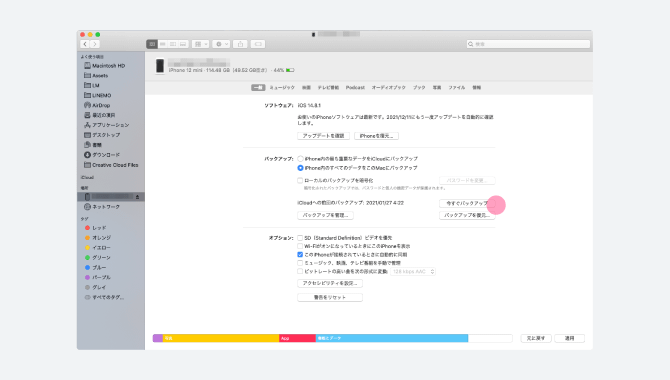This screenshot has width=670, height=380.
Task: Select the connected iPhone device in sidebar
Action: click(x=111, y=197)
